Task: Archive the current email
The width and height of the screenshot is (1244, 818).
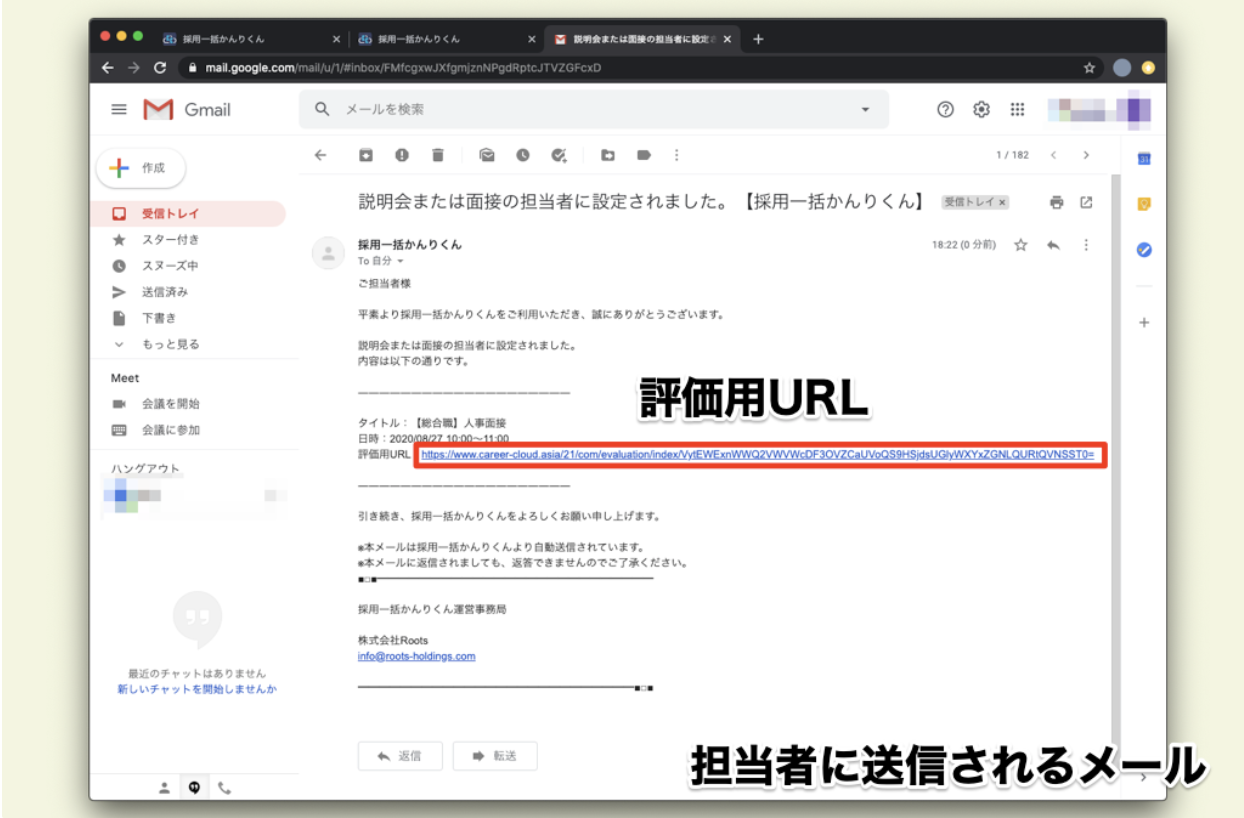Action: coord(366,155)
